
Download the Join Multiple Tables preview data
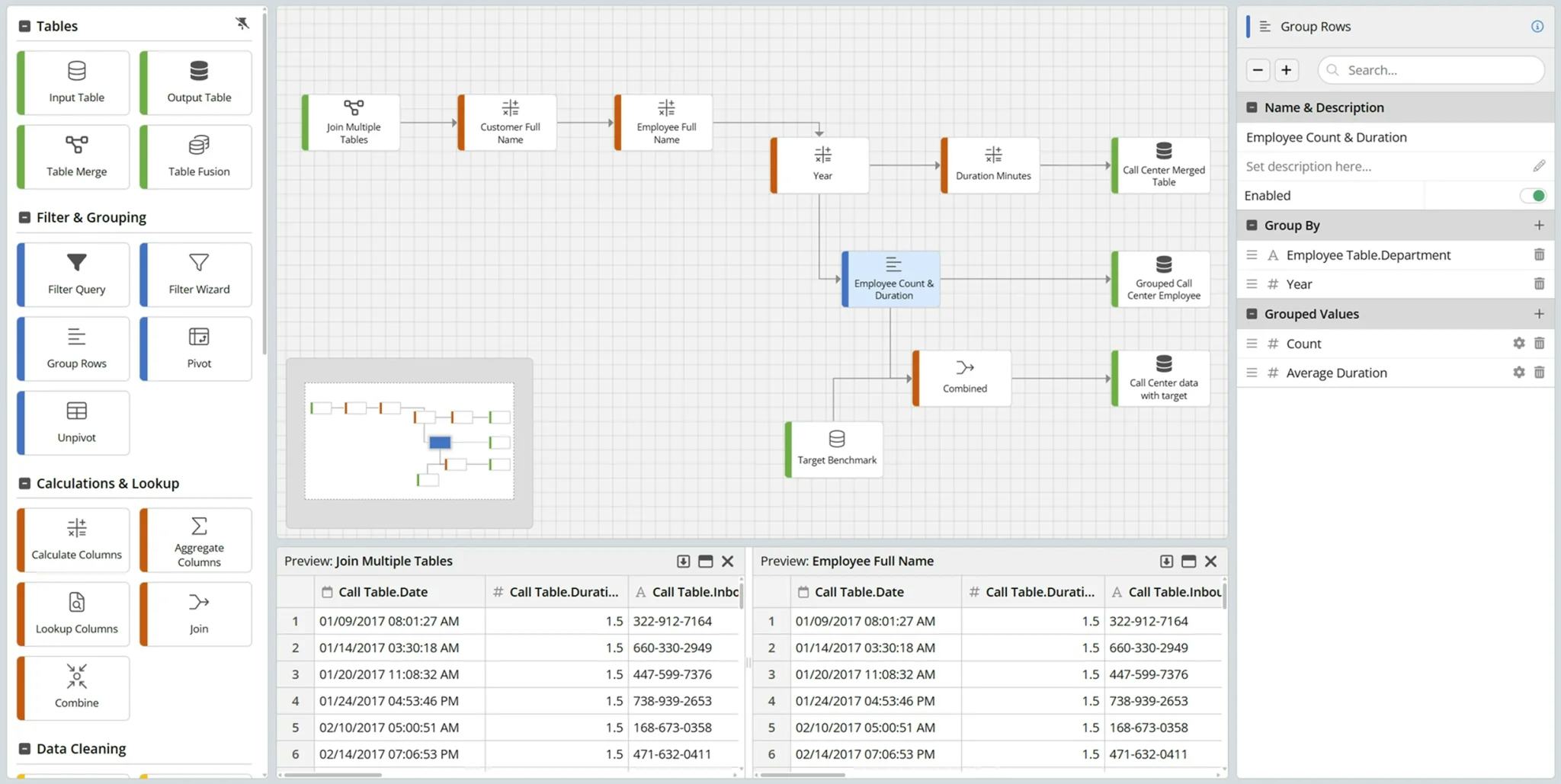coord(682,561)
